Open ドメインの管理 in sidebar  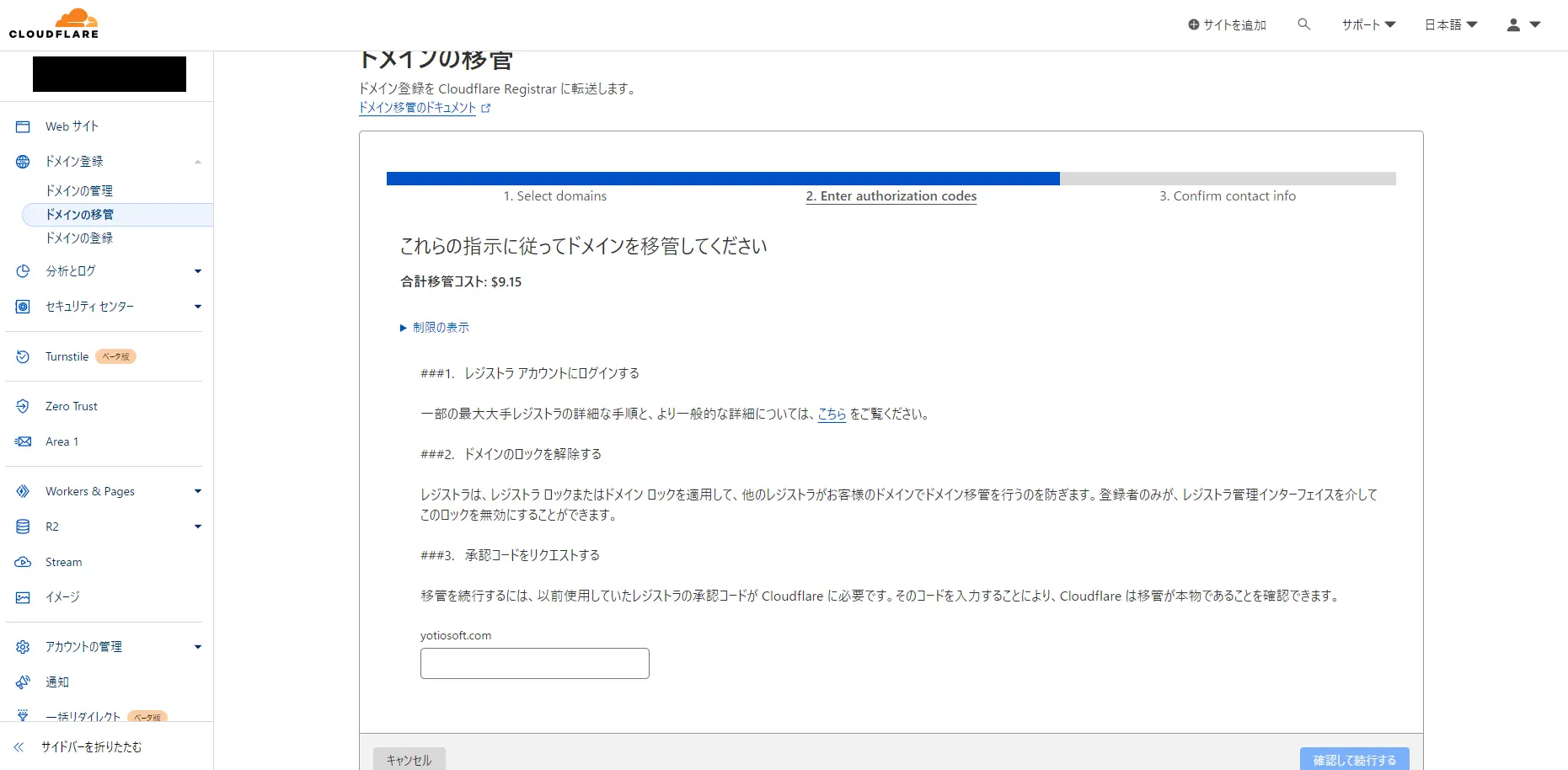[x=79, y=191]
